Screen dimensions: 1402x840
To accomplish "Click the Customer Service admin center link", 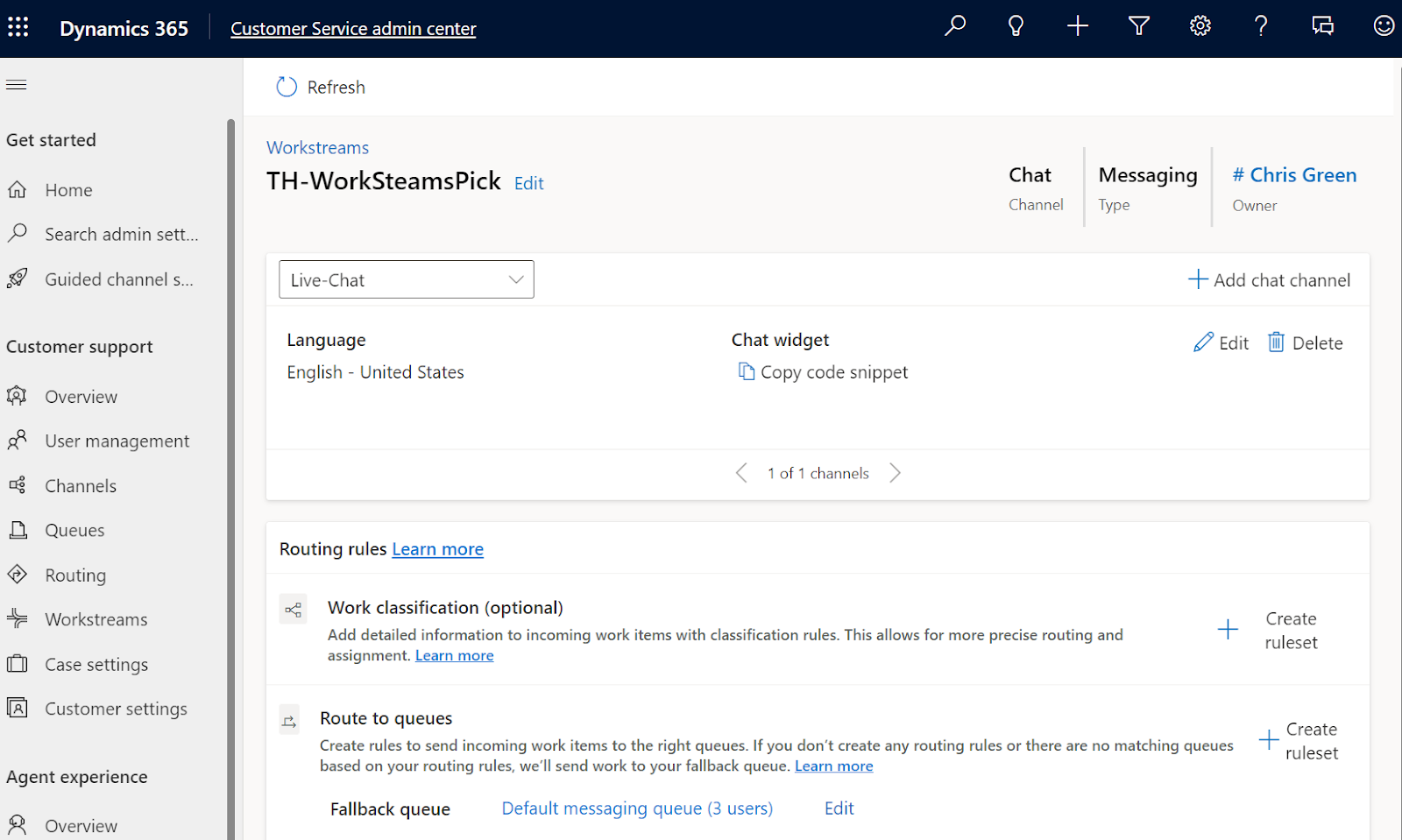I will pyautogui.click(x=353, y=28).
